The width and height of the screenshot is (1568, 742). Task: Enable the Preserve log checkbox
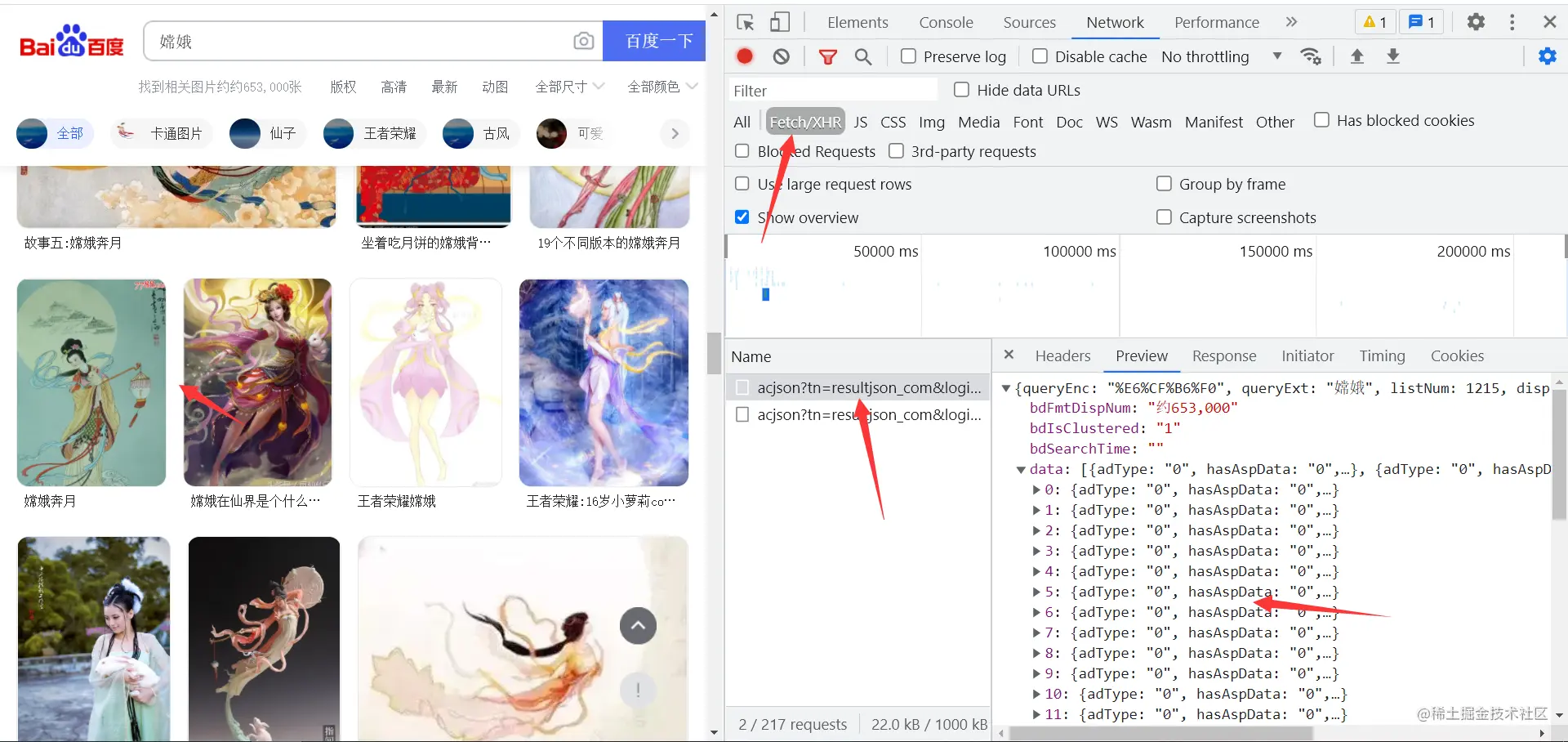tap(908, 56)
